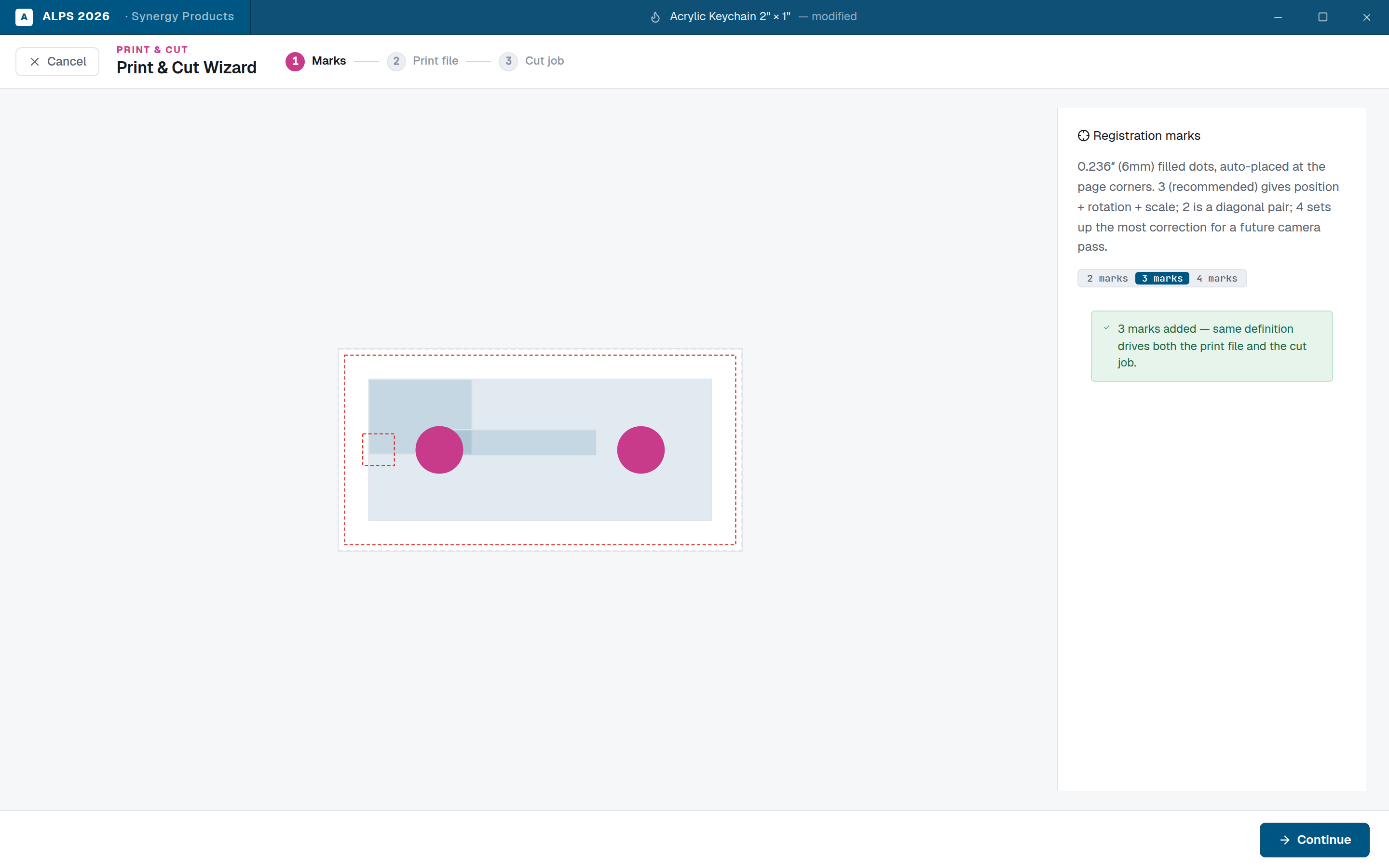Click the Synergy Products label
Image resolution: width=1389 pixels, height=868 pixels.
[182, 17]
